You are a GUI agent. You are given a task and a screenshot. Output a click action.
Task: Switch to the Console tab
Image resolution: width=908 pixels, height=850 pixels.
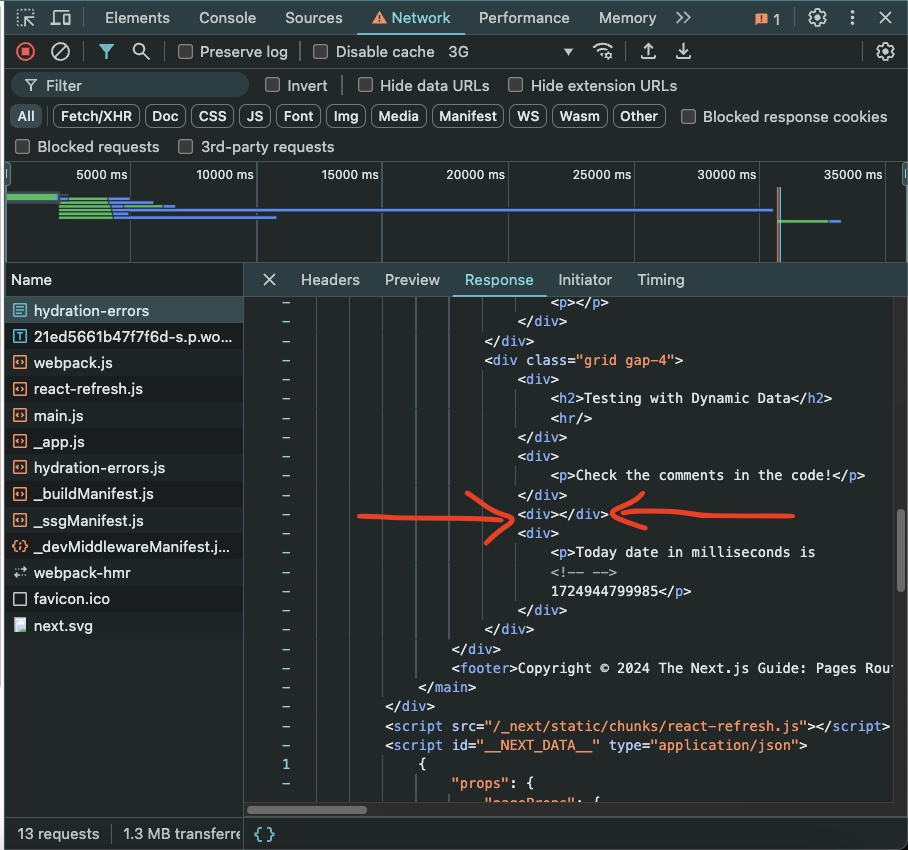click(x=227, y=18)
